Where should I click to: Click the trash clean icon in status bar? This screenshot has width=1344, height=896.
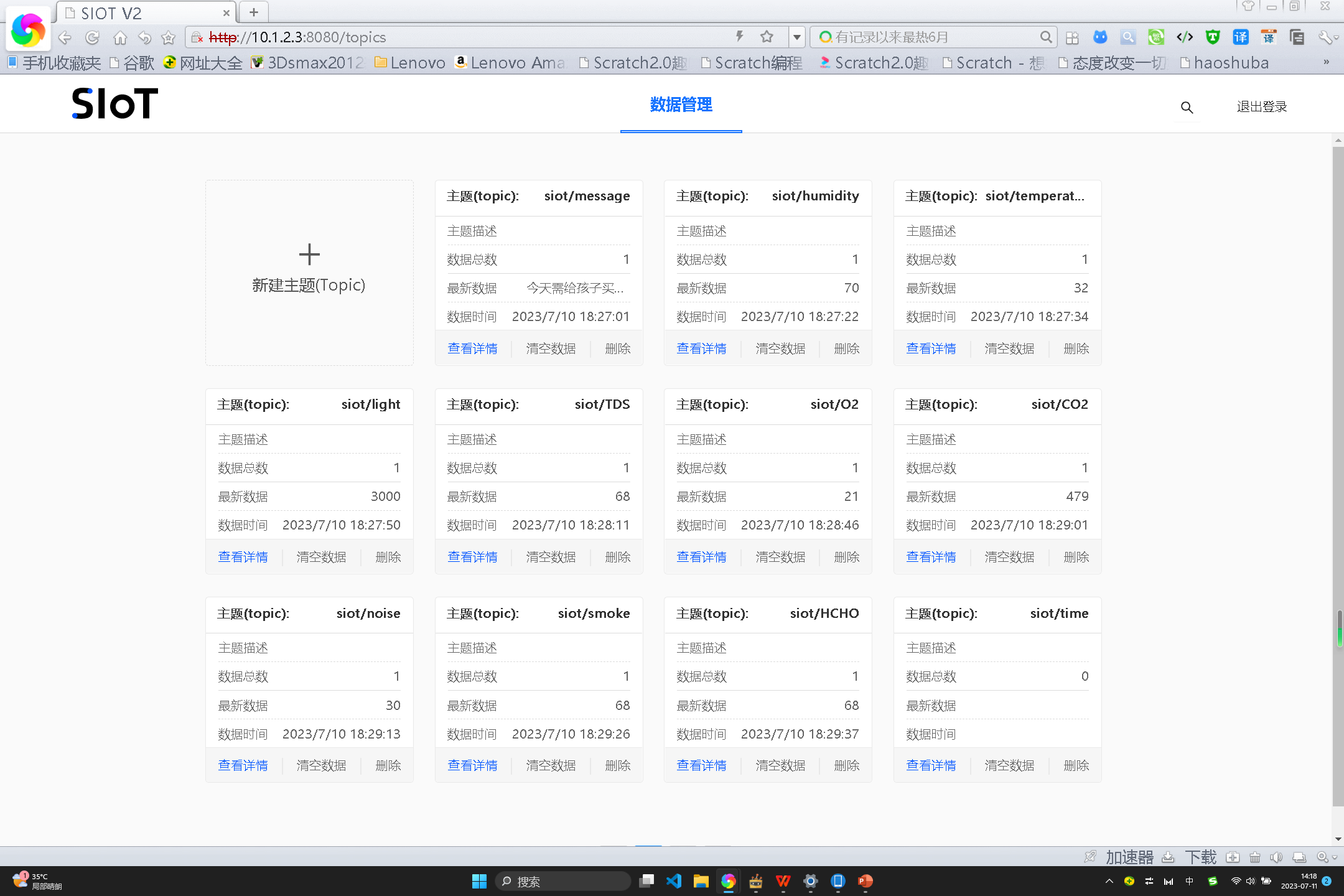coord(1254,857)
